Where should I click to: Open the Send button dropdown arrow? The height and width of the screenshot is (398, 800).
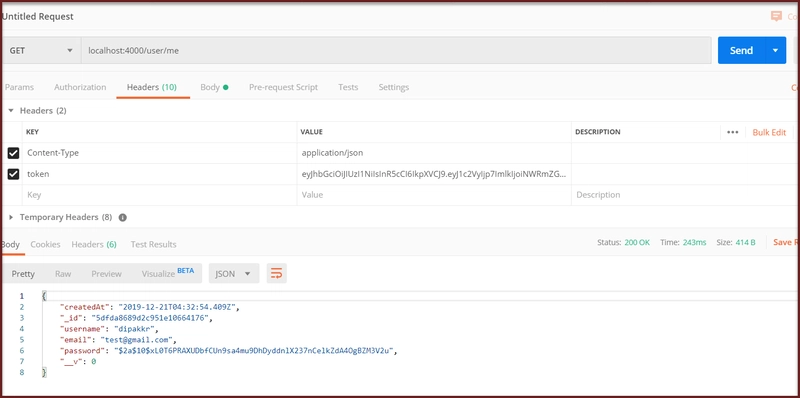776,50
